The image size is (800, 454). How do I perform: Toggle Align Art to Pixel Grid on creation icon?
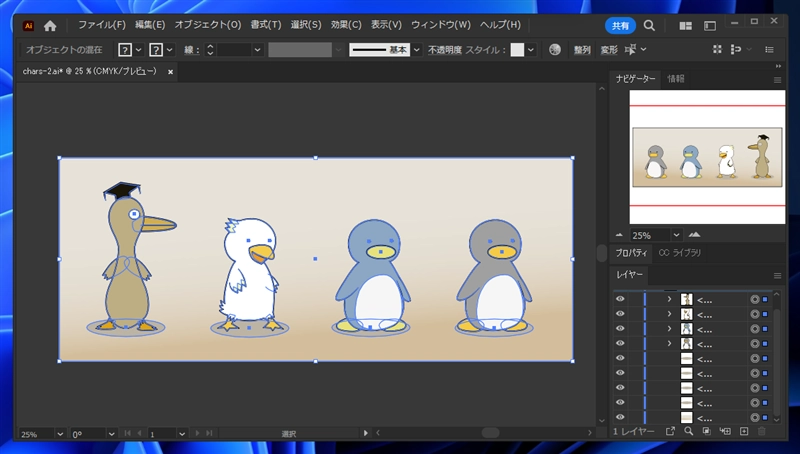point(736,49)
